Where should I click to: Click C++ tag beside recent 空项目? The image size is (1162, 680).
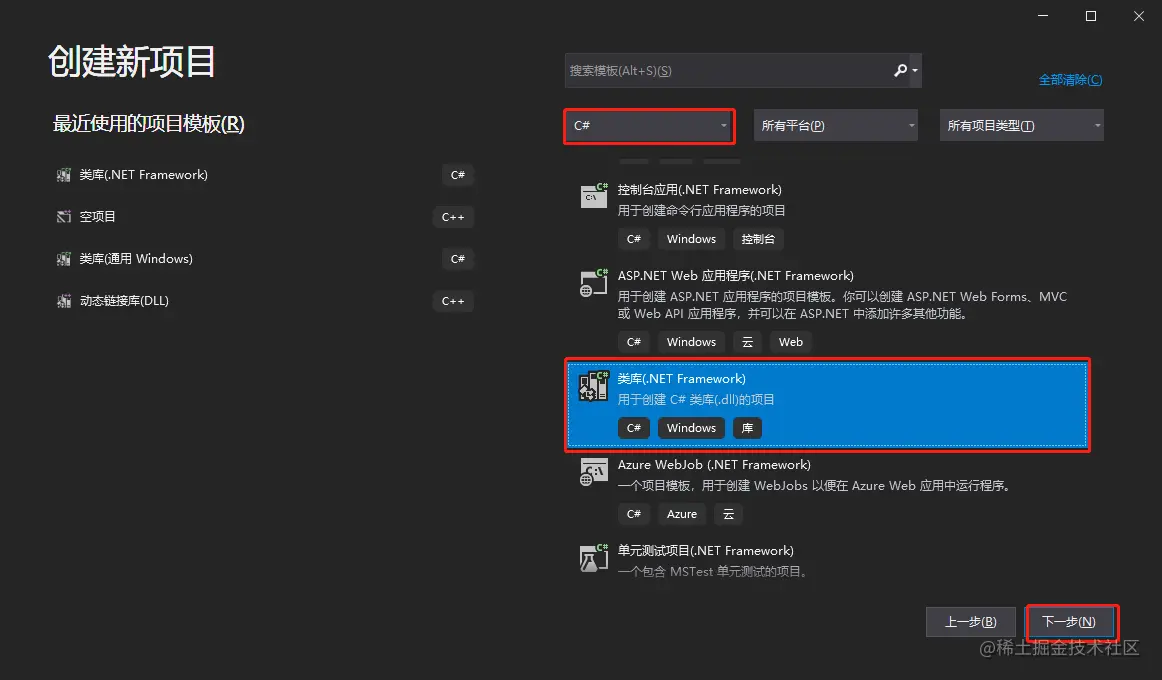coord(453,217)
